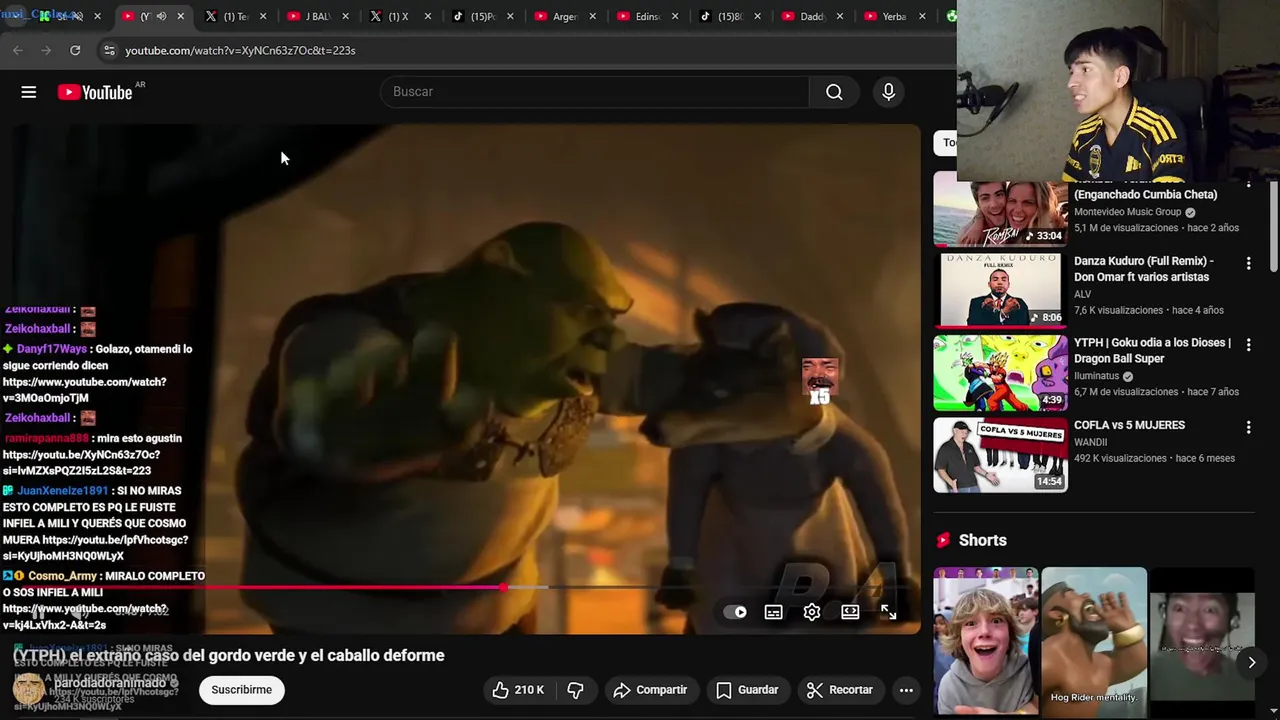1280x720 pixels.
Task: Open options menu for Danza Kuduro video
Action: 1248,263
